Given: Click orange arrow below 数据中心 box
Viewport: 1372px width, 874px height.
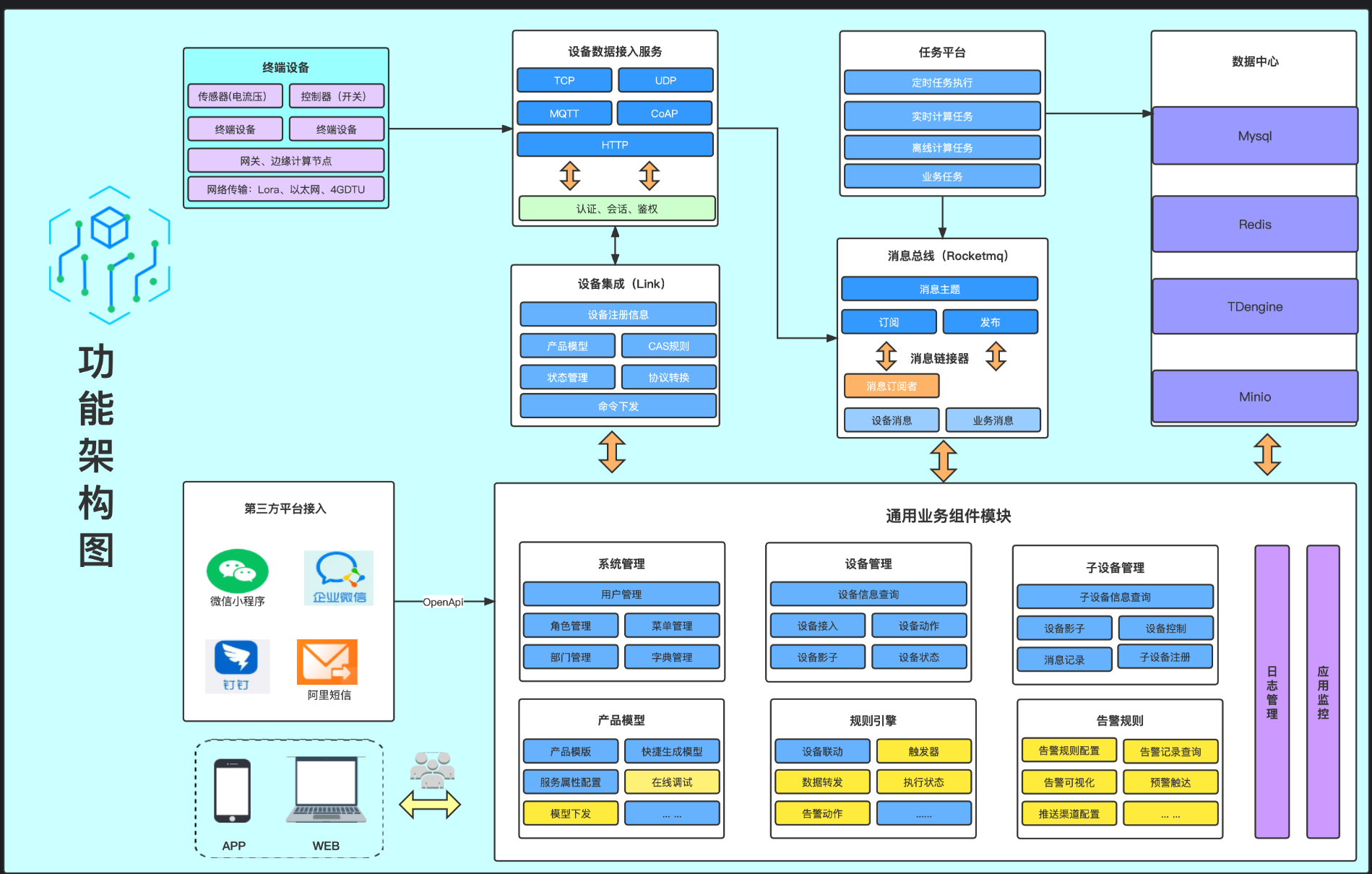Looking at the screenshot, I should coord(1267,454).
